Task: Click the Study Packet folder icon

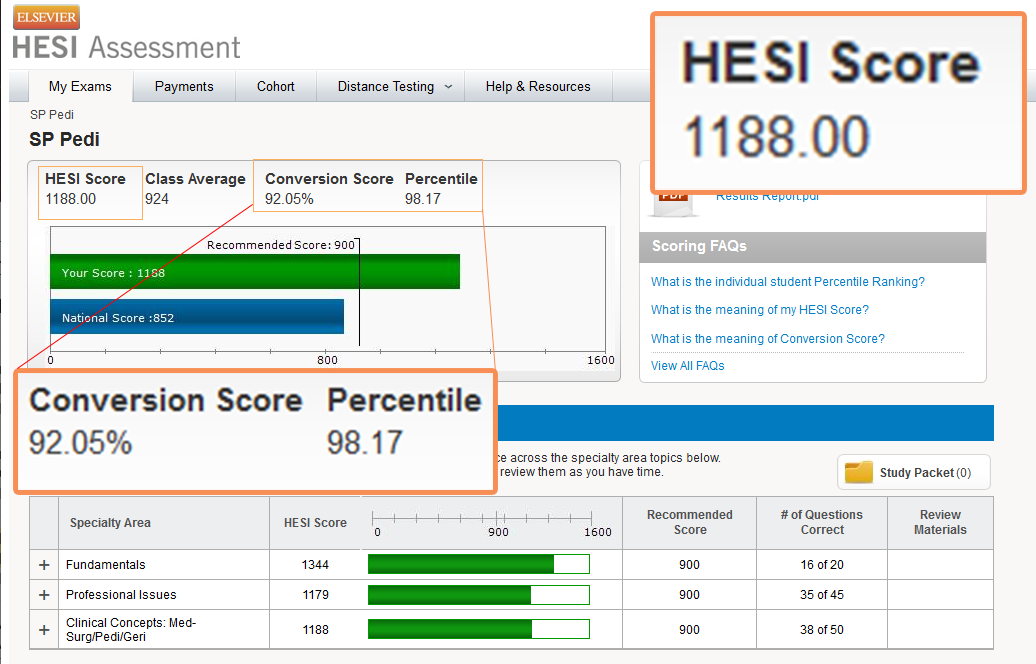Action: click(x=858, y=472)
